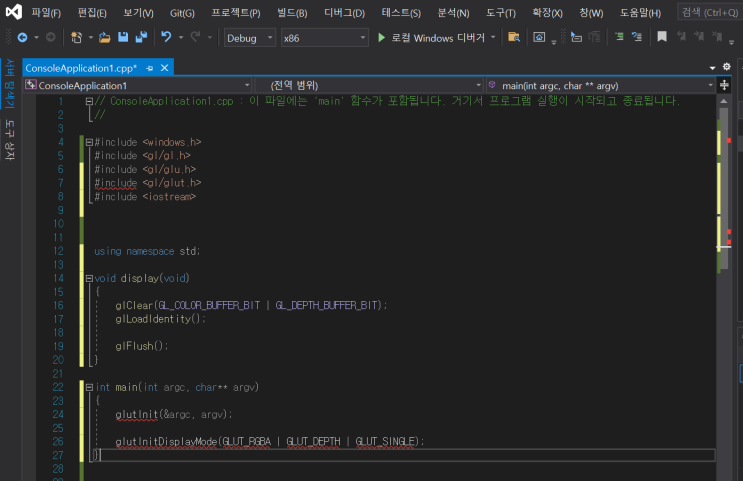This screenshot has height=481, width=743.
Task: Open the Git(G) menu
Action: [182, 13]
